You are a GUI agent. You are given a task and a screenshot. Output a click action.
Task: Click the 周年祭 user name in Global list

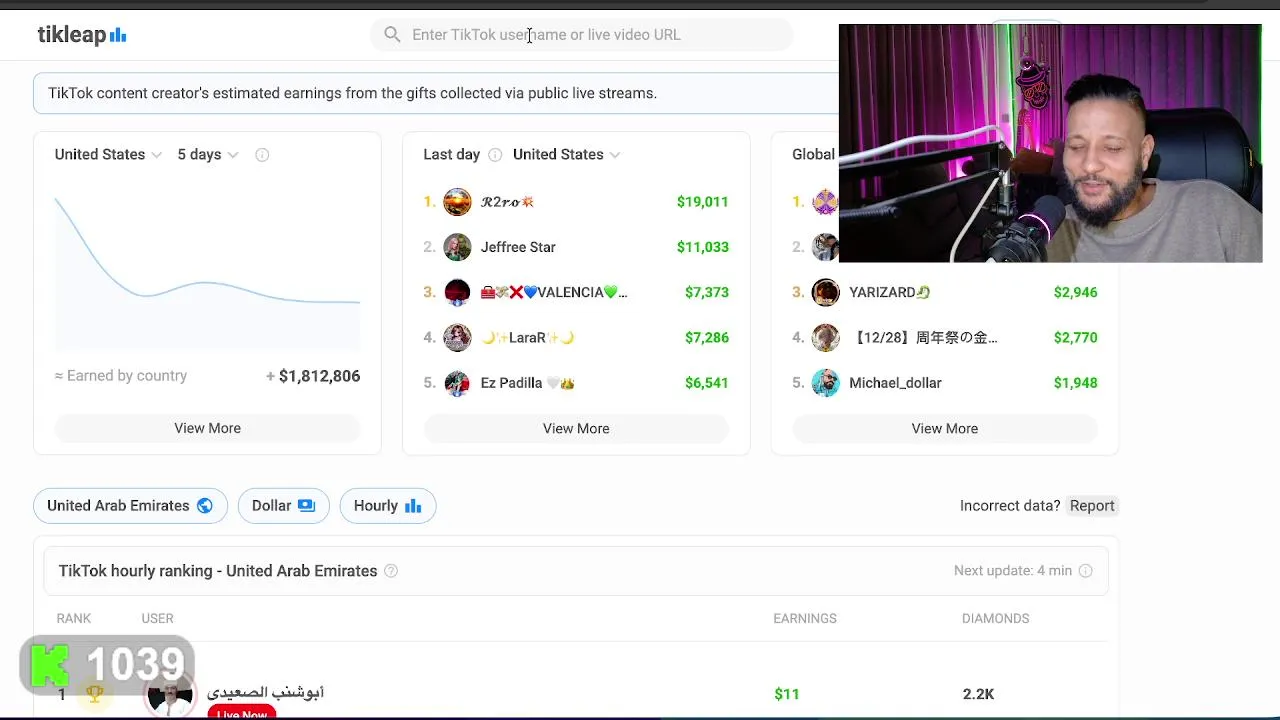tap(924, 338)
